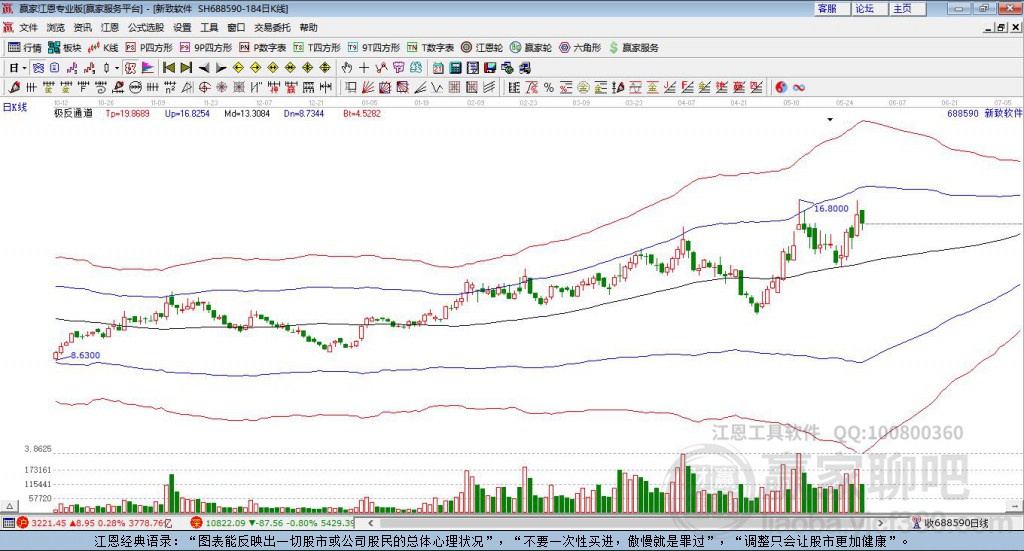The image size is (1024, 551).
Task: Click the 8.6300 low price label
Action: (x=85, y=355)
